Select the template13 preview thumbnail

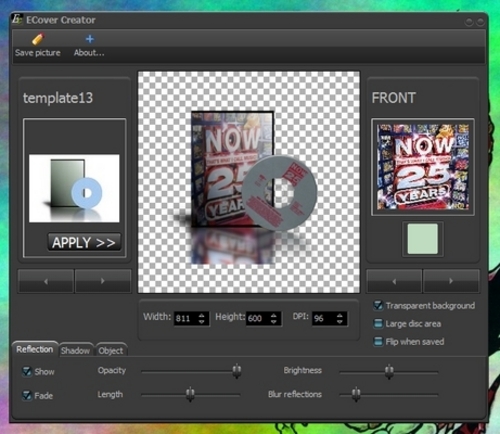(x=74, y=188)
